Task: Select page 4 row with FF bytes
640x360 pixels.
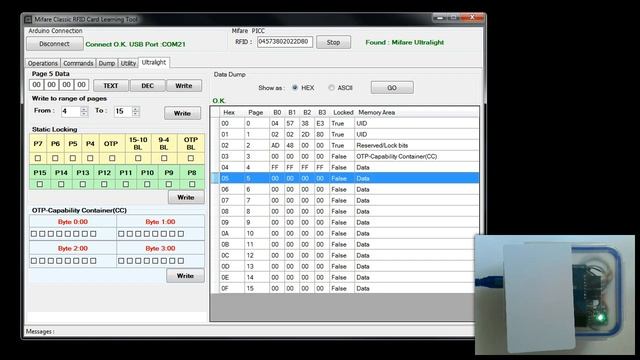Action: [x=345, y=167]
